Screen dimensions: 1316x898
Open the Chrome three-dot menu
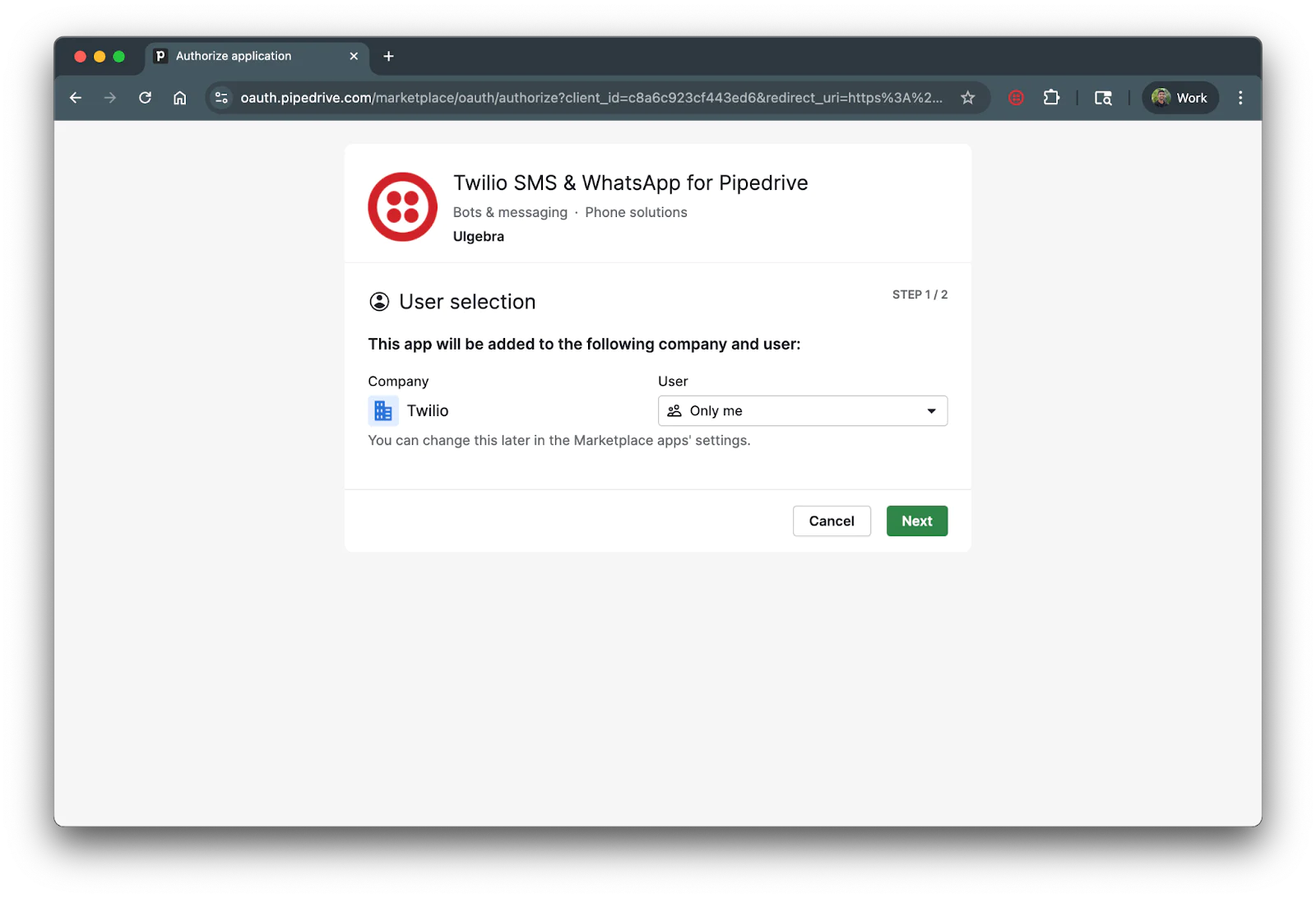point(1241,97)
